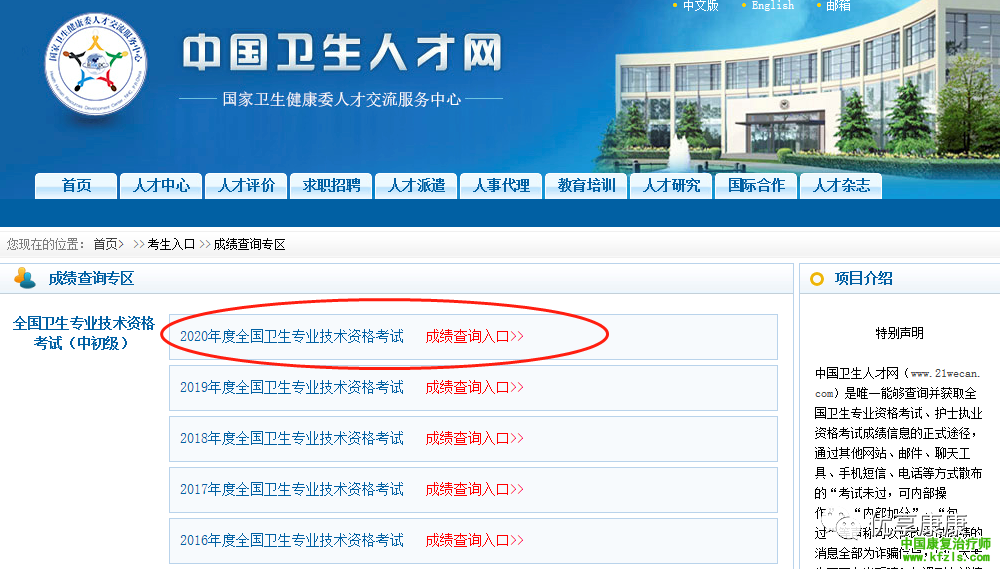Open the 人才中心 navigation tab
Screen dimensions: 1000x569
point(161,186)
